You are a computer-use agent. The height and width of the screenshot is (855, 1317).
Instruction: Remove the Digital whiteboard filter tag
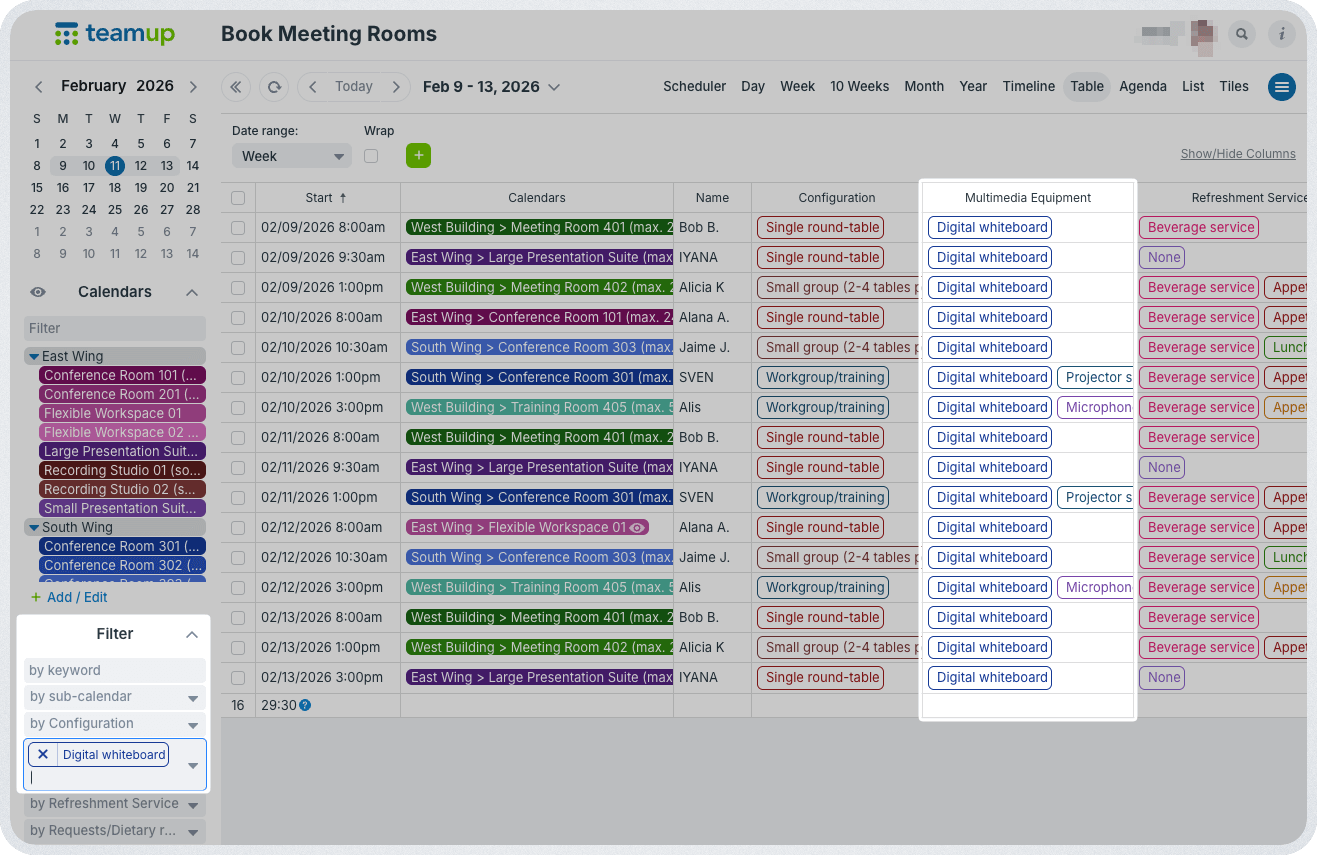coord(43,754)
